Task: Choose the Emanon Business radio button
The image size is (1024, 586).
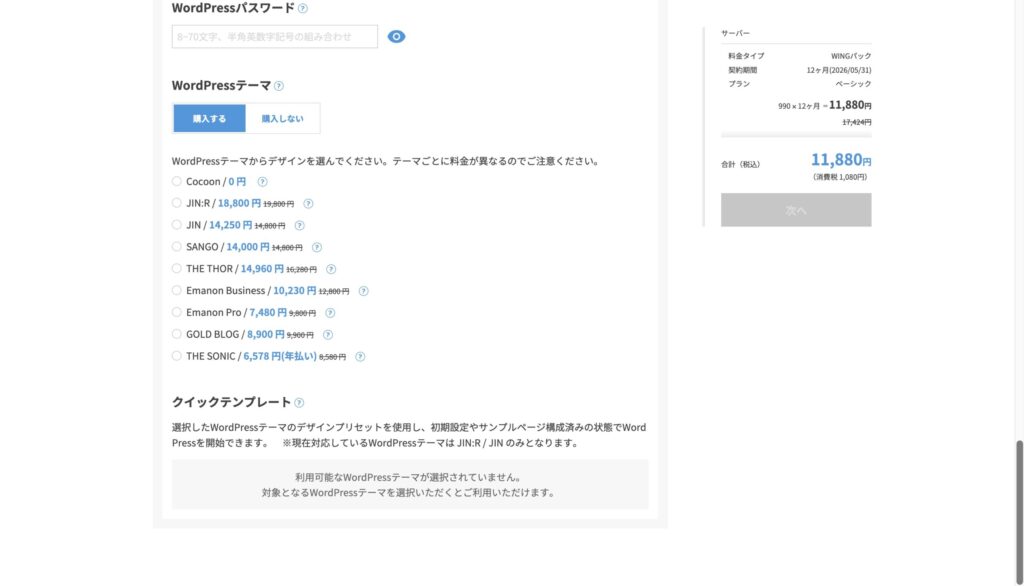Action: coord(176,290)
